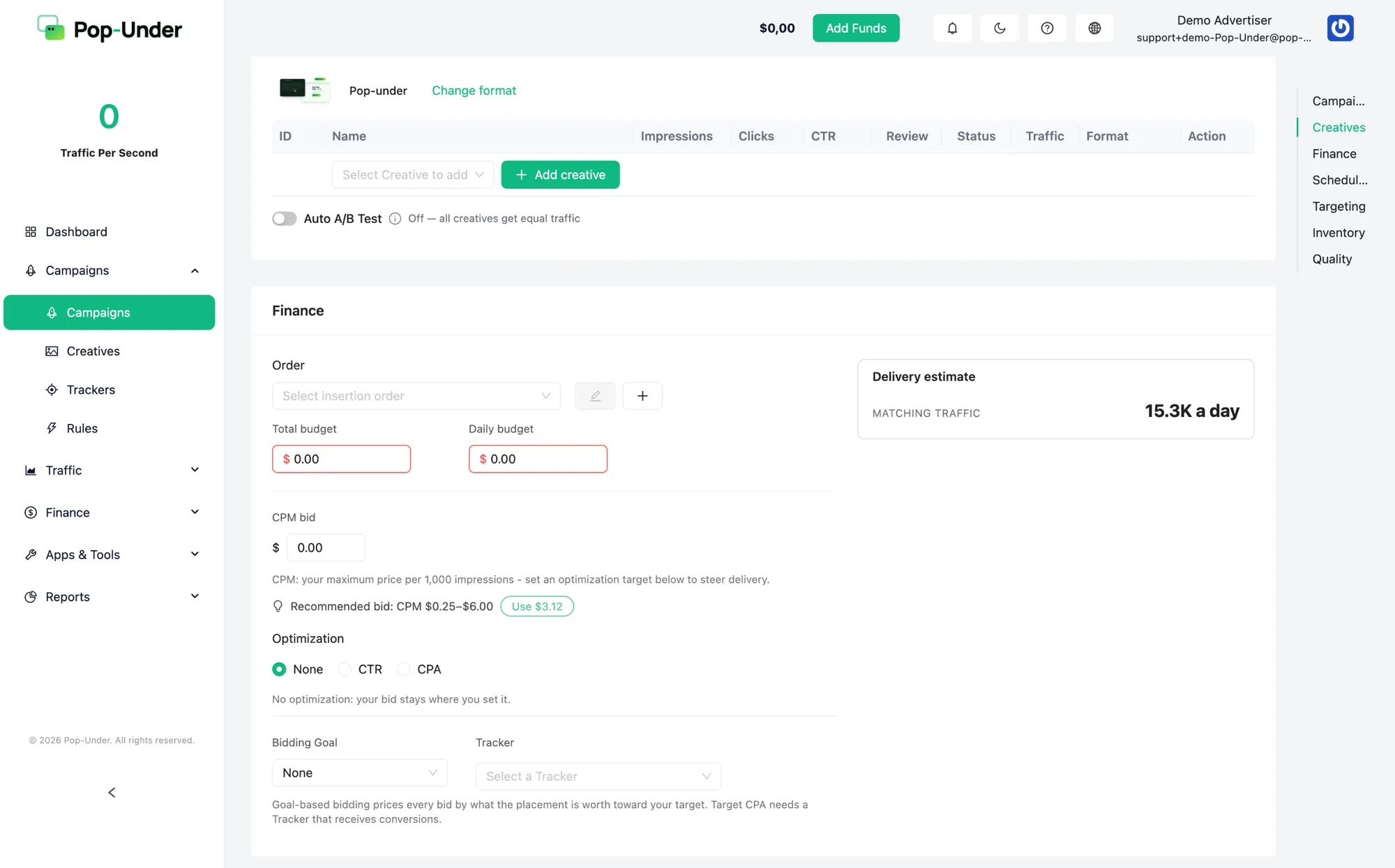Click the edit insertion order pencil icon
The height and width of the screenshot is (868, 1395).
tap(595, 396)
